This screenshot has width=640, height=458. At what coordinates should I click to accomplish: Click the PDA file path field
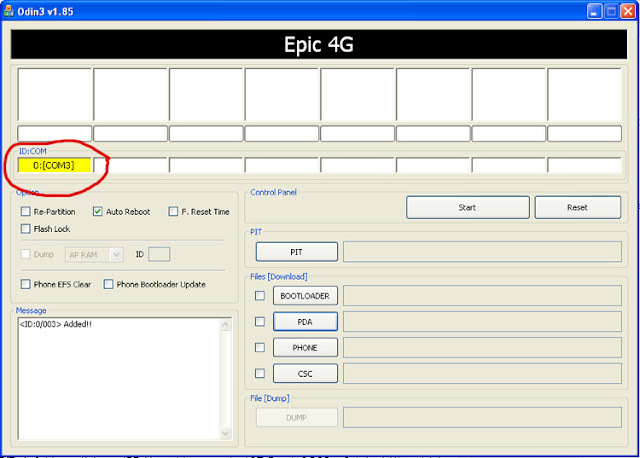[x=482, y=322]
